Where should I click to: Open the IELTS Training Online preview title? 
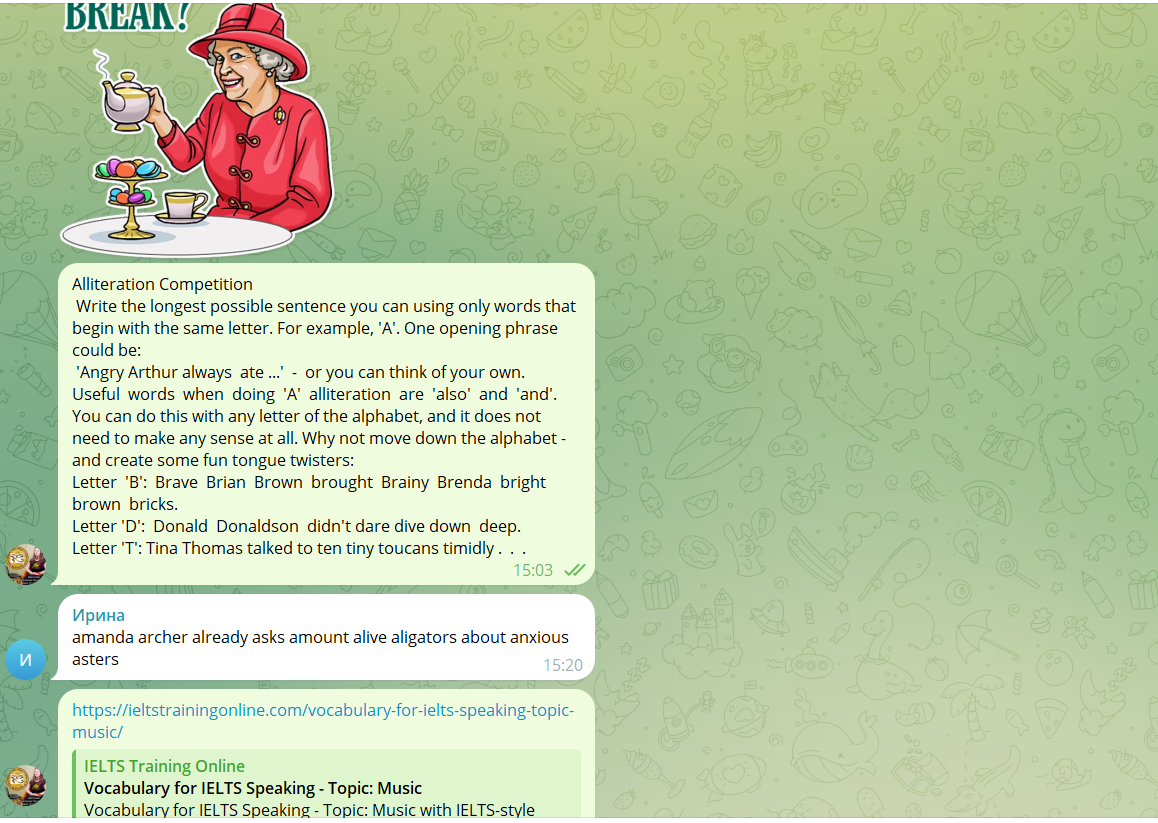[164, 766]
